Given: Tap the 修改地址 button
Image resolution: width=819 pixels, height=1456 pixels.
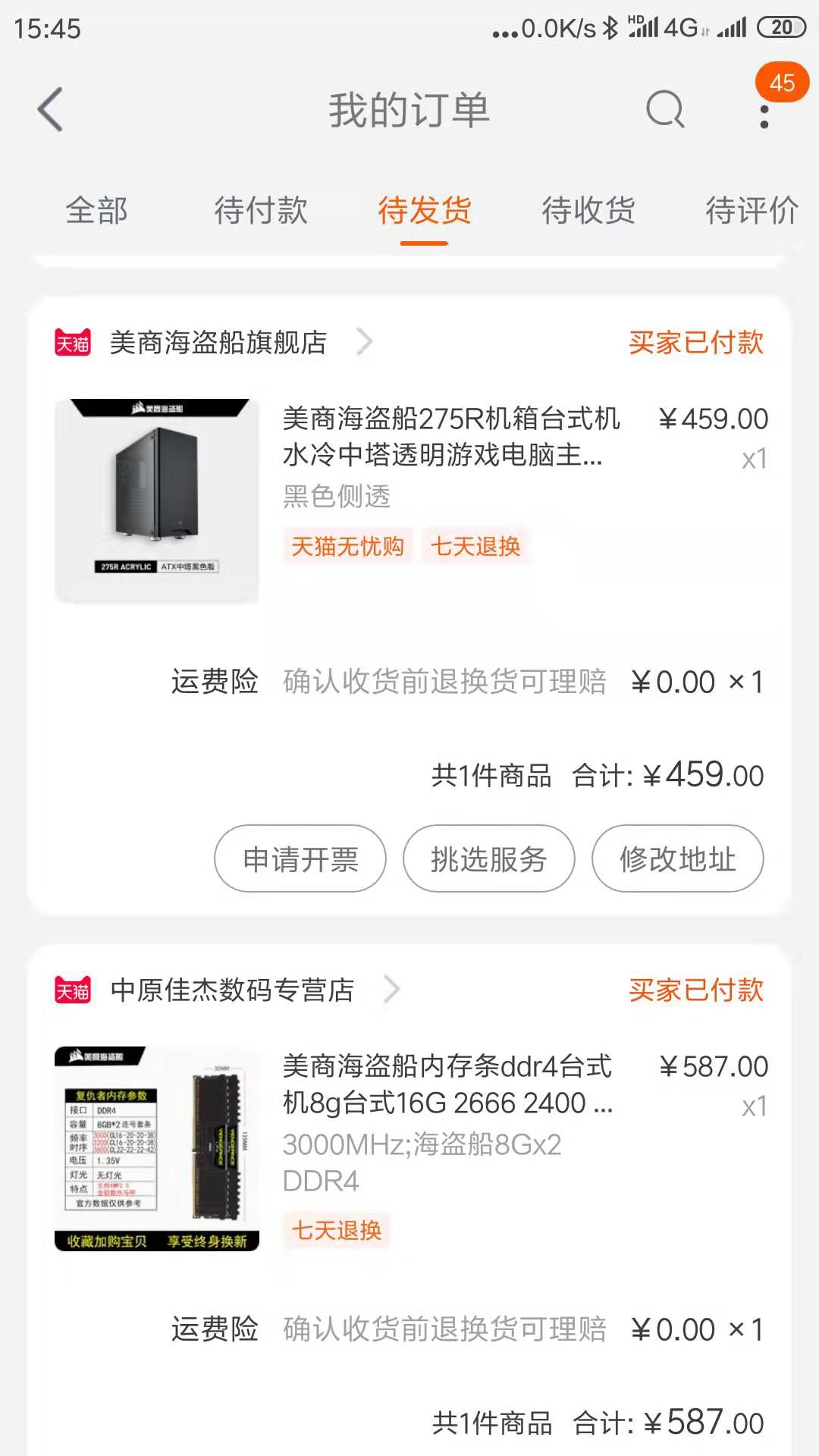Looking at the screenshot, I should click(x=677, y=859).
